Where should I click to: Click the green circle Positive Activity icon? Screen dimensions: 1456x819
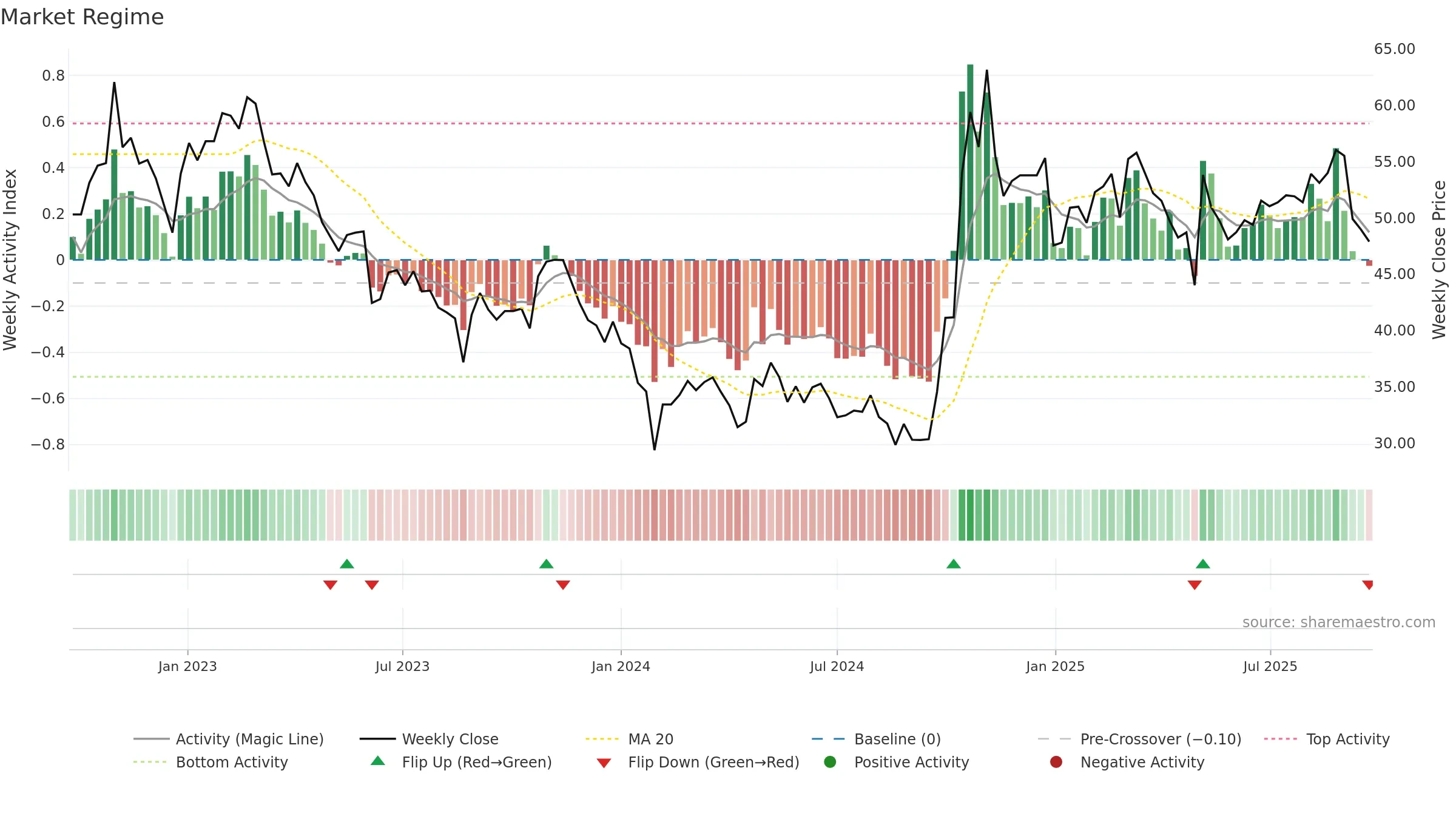pos(830,762)
